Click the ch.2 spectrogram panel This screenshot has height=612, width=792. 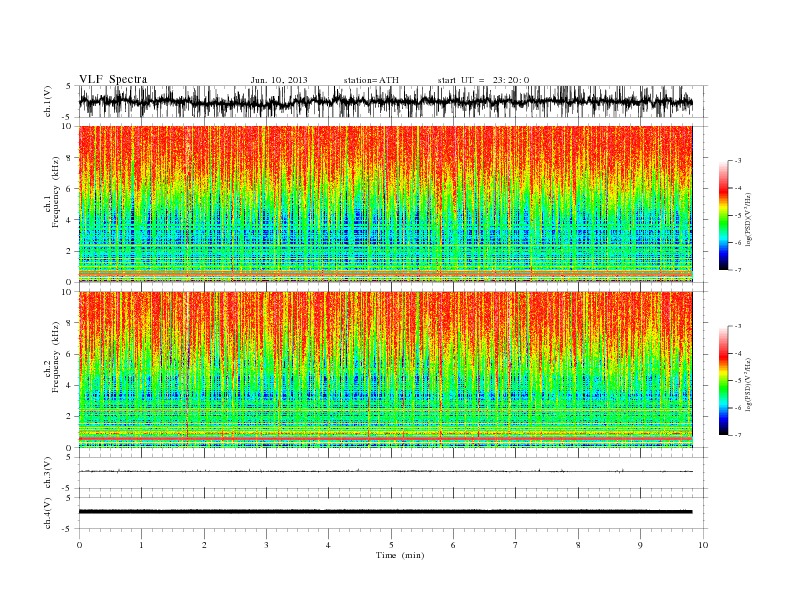pos(386,370)
